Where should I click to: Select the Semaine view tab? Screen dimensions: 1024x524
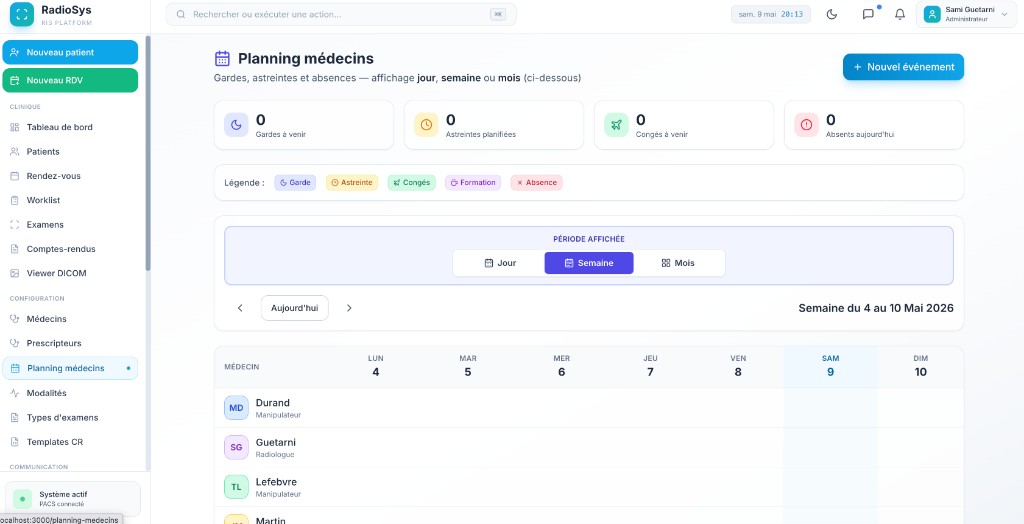point(589,263)
